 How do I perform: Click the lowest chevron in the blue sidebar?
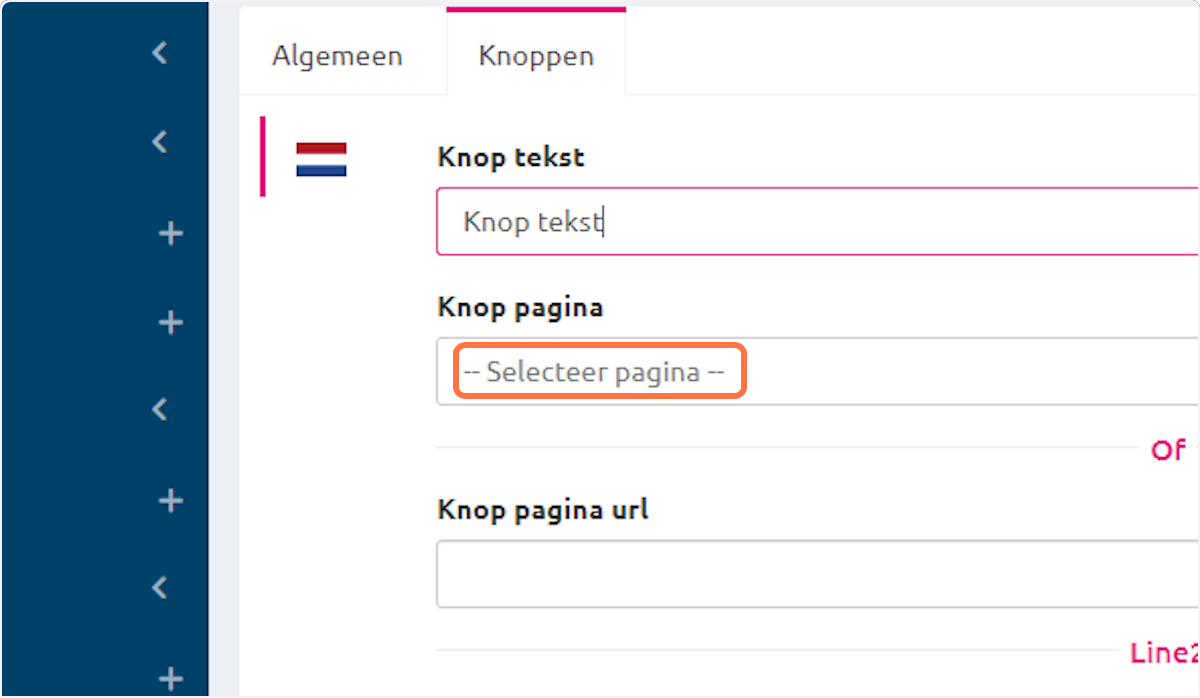point(160,587)
